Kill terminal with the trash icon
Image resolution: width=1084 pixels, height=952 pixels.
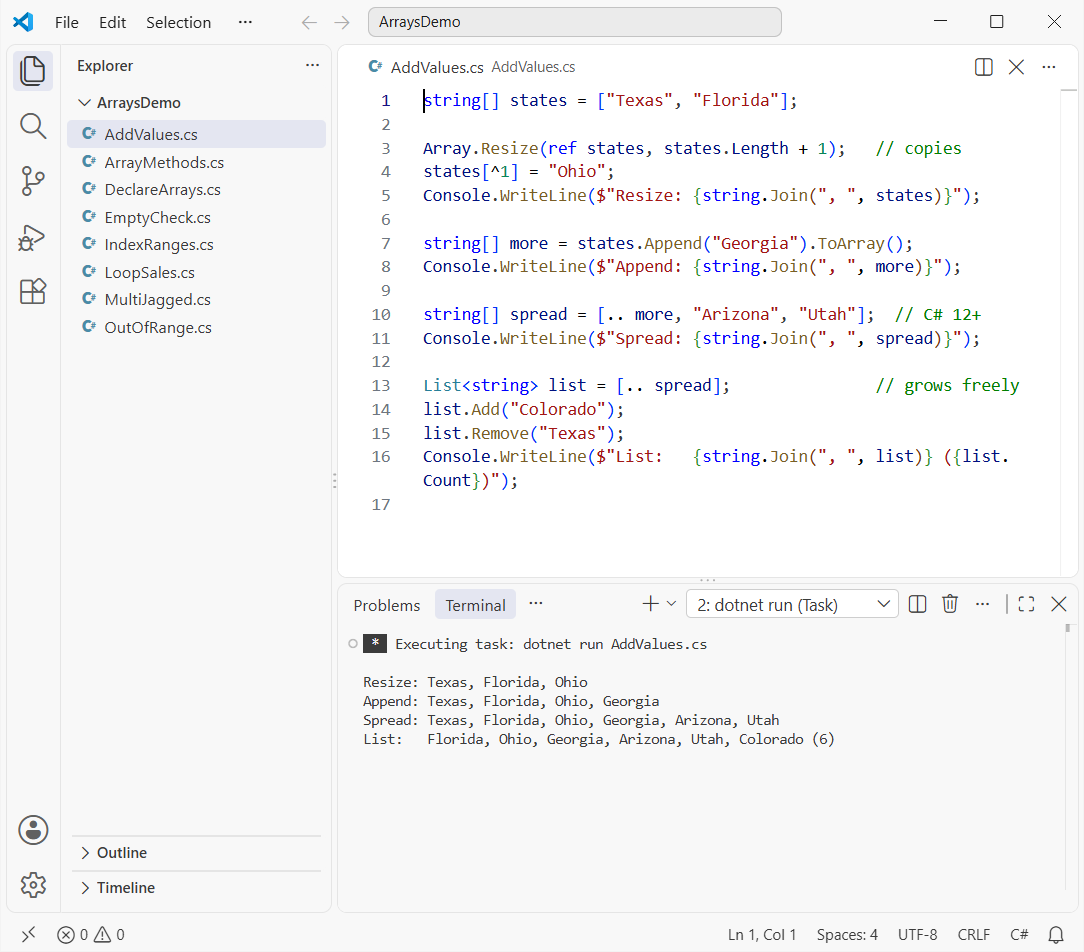click(x=950, y=604)
